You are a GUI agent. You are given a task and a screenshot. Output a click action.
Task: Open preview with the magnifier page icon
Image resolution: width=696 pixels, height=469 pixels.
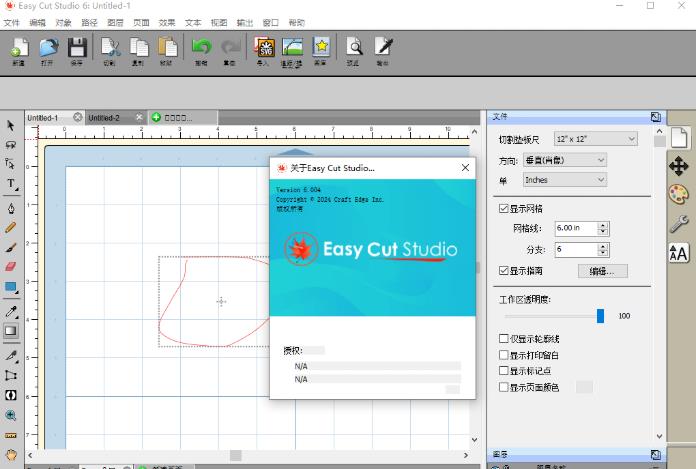tap(354, 51)
